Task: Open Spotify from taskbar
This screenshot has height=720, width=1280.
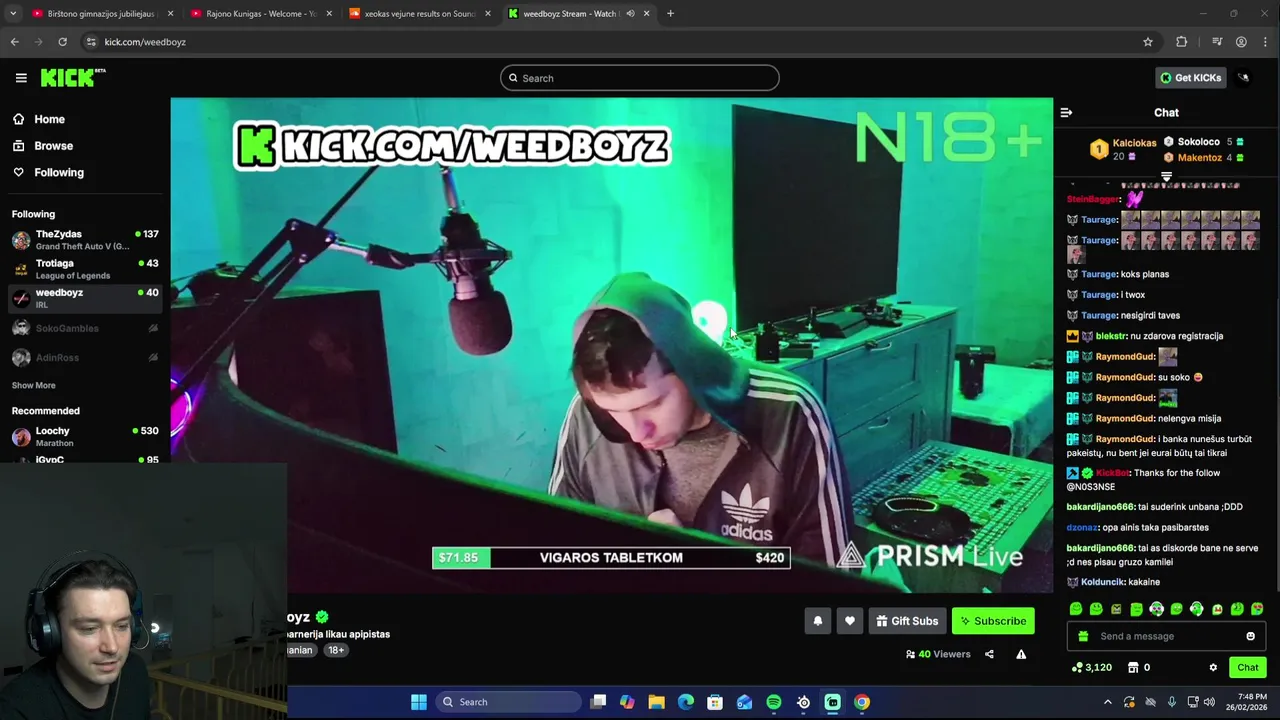Action: tap(774, 702)
